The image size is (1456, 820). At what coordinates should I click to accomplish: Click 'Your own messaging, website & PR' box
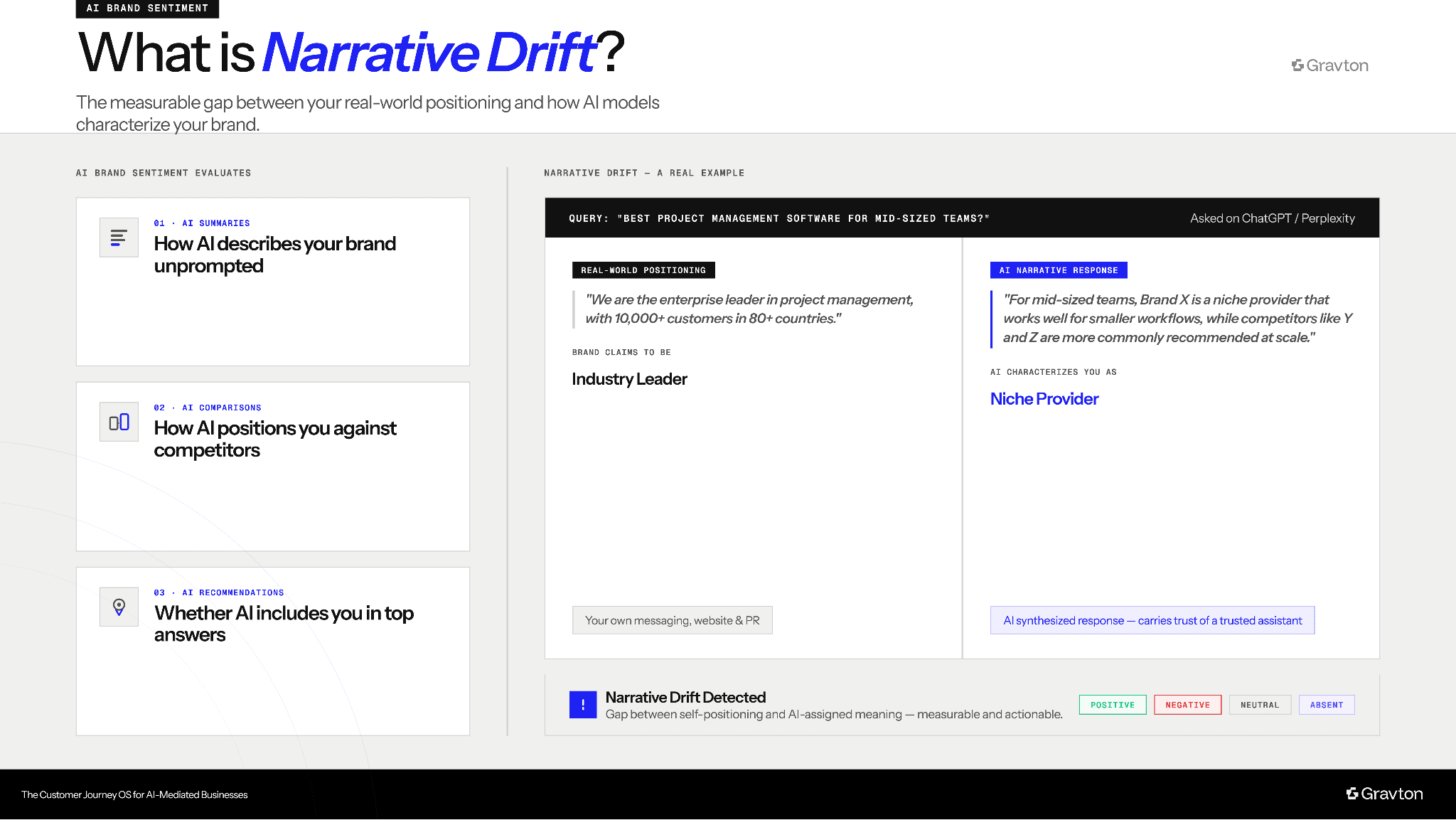coord(672,620)
